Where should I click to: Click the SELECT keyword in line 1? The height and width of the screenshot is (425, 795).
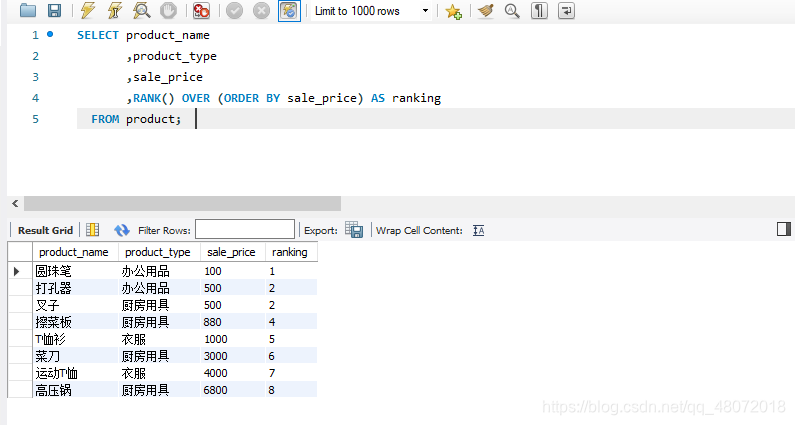pyautogui.click(x=98, y=35)
